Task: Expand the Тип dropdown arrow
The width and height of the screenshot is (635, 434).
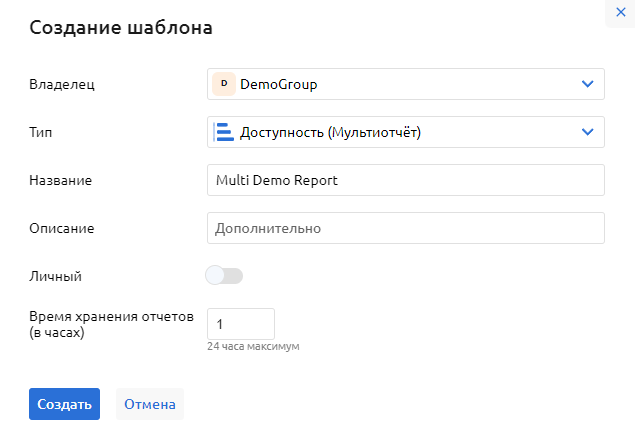Action: point(587,132)
